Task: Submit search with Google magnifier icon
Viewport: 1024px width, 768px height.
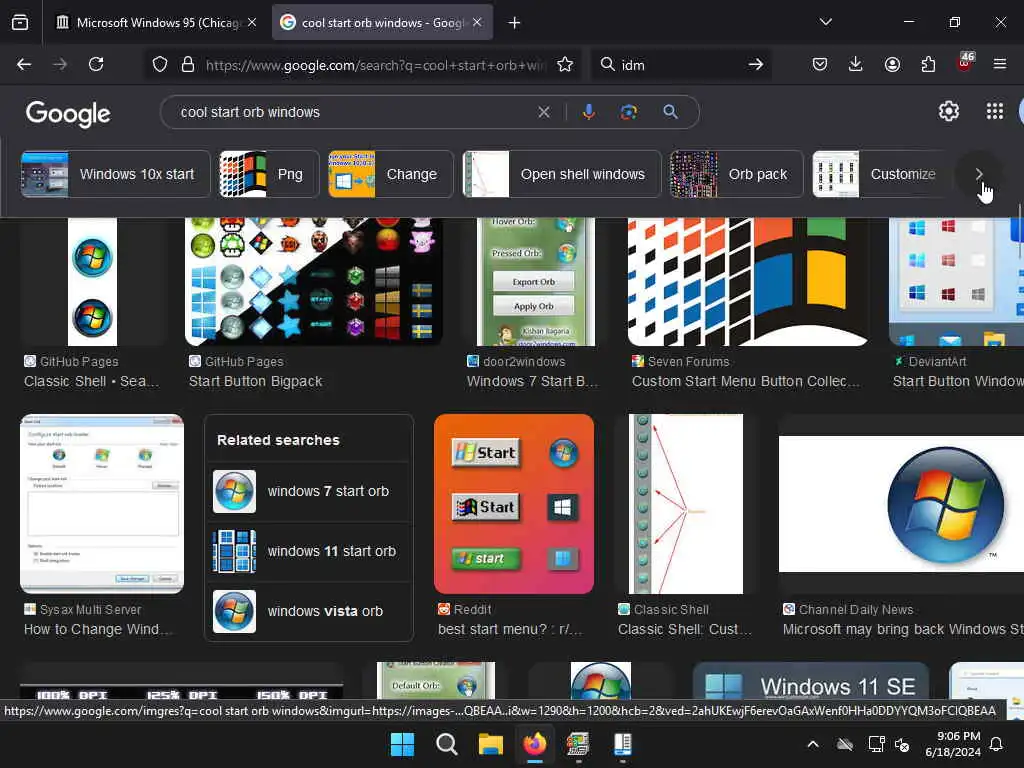Action: (x=670, y=112)
